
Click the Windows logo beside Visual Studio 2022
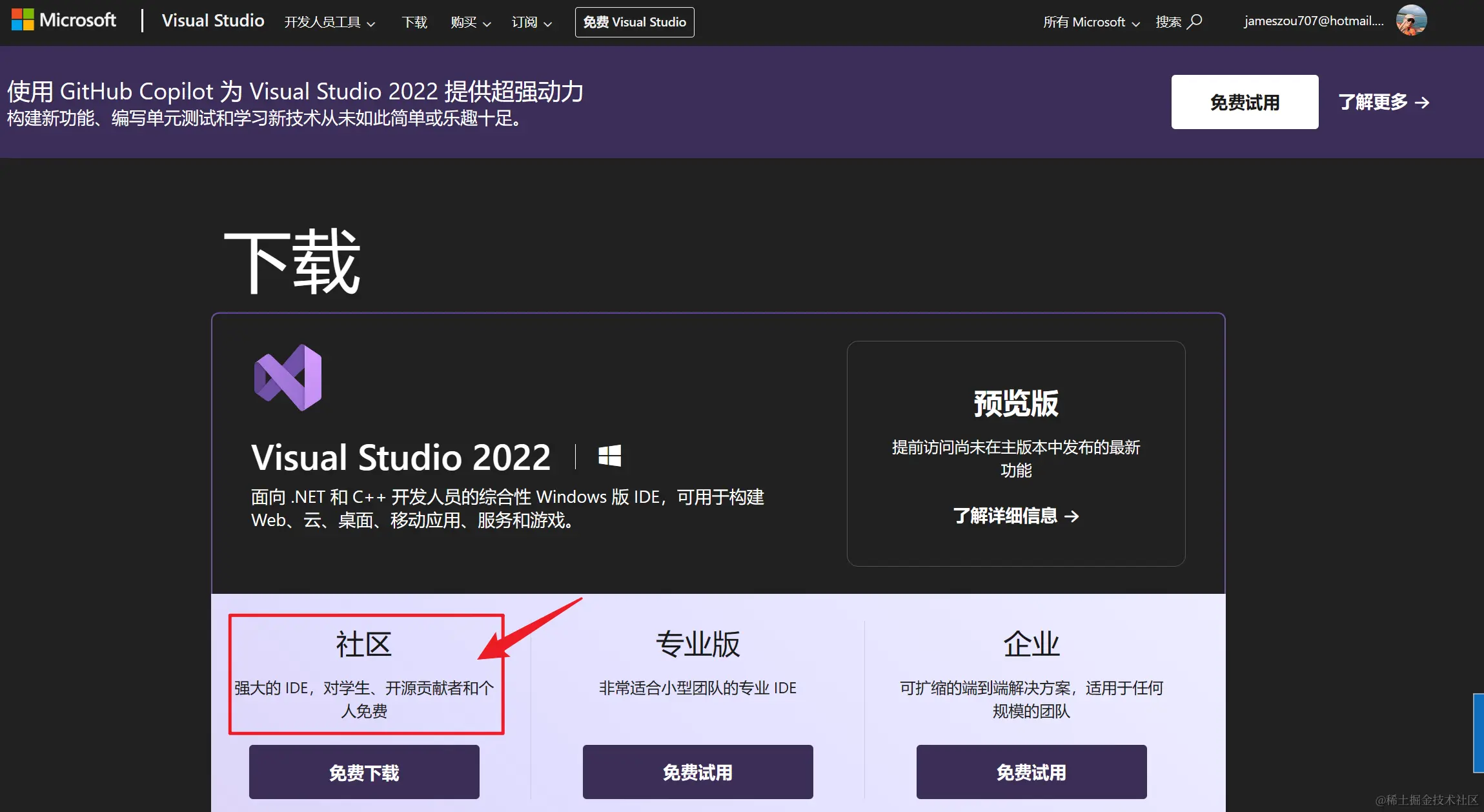(x=609, y=456)
